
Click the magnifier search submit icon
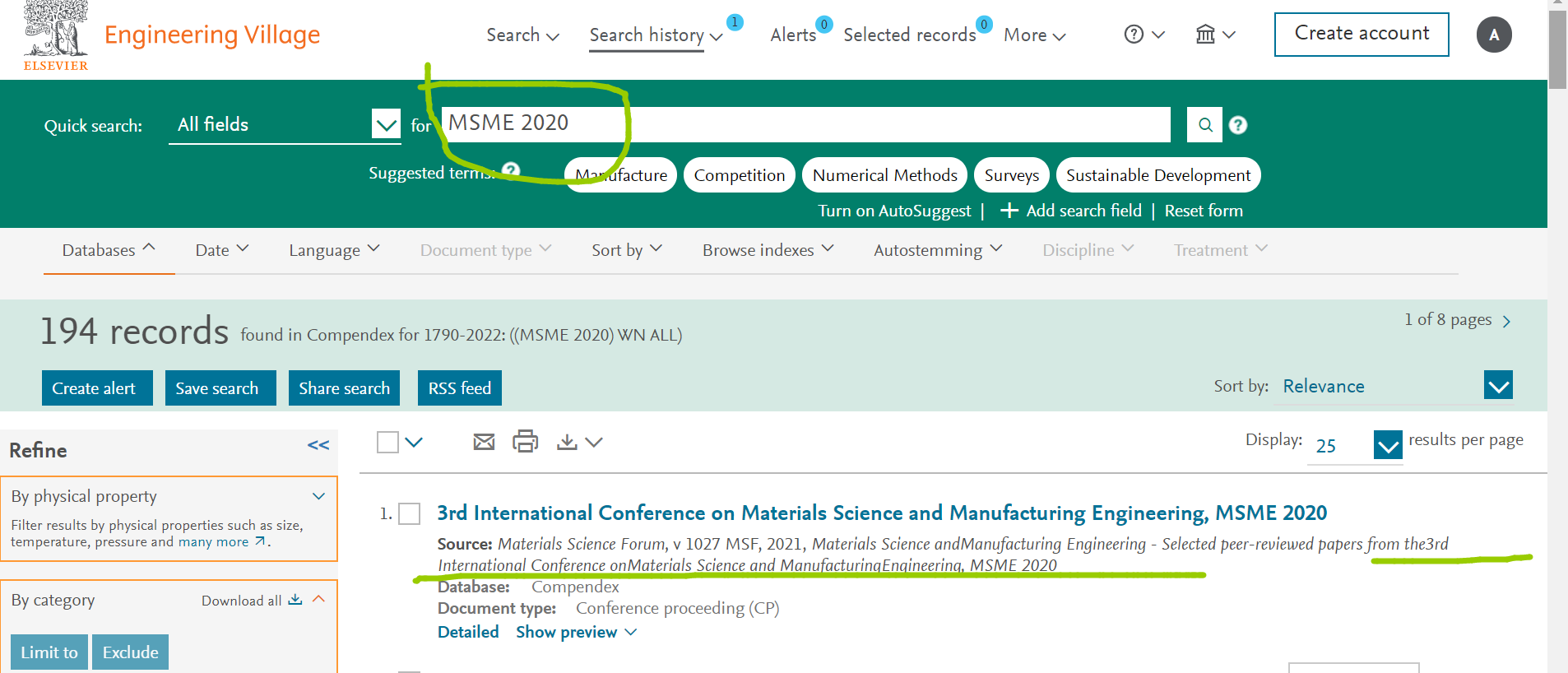[1205, 125]
